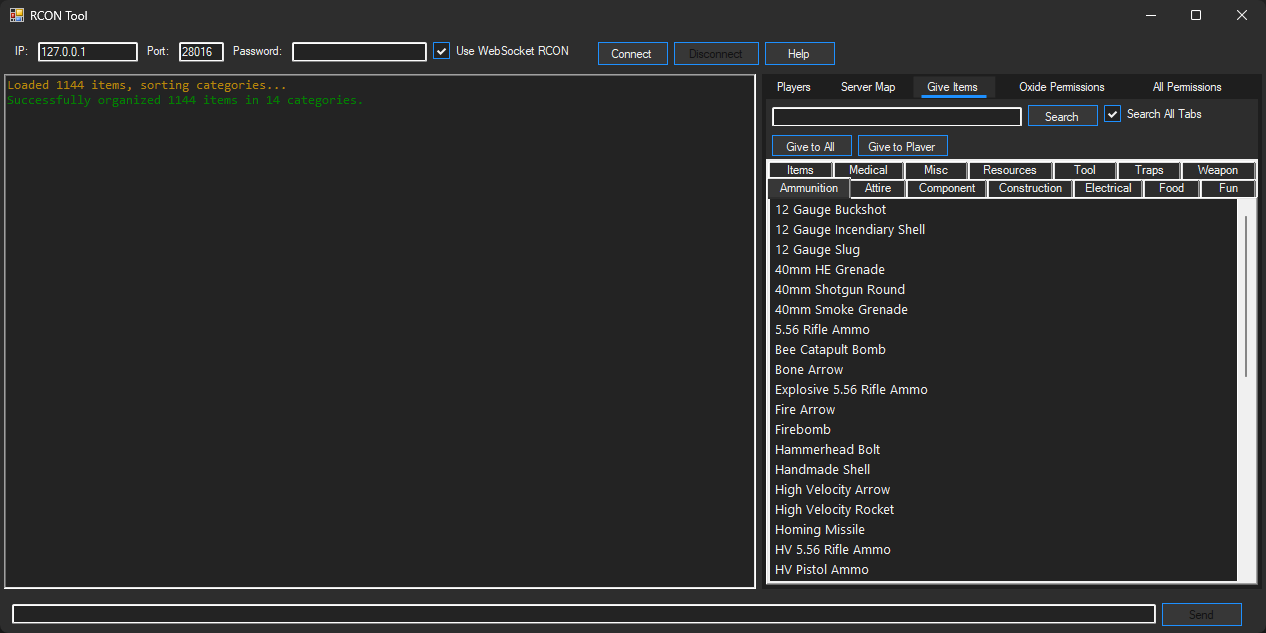
Task: Start an item Search
Action: click(1062, 115)
